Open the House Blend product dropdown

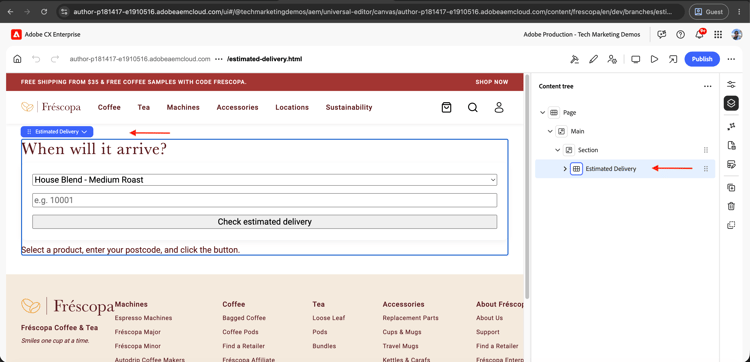tap(265, 180)
